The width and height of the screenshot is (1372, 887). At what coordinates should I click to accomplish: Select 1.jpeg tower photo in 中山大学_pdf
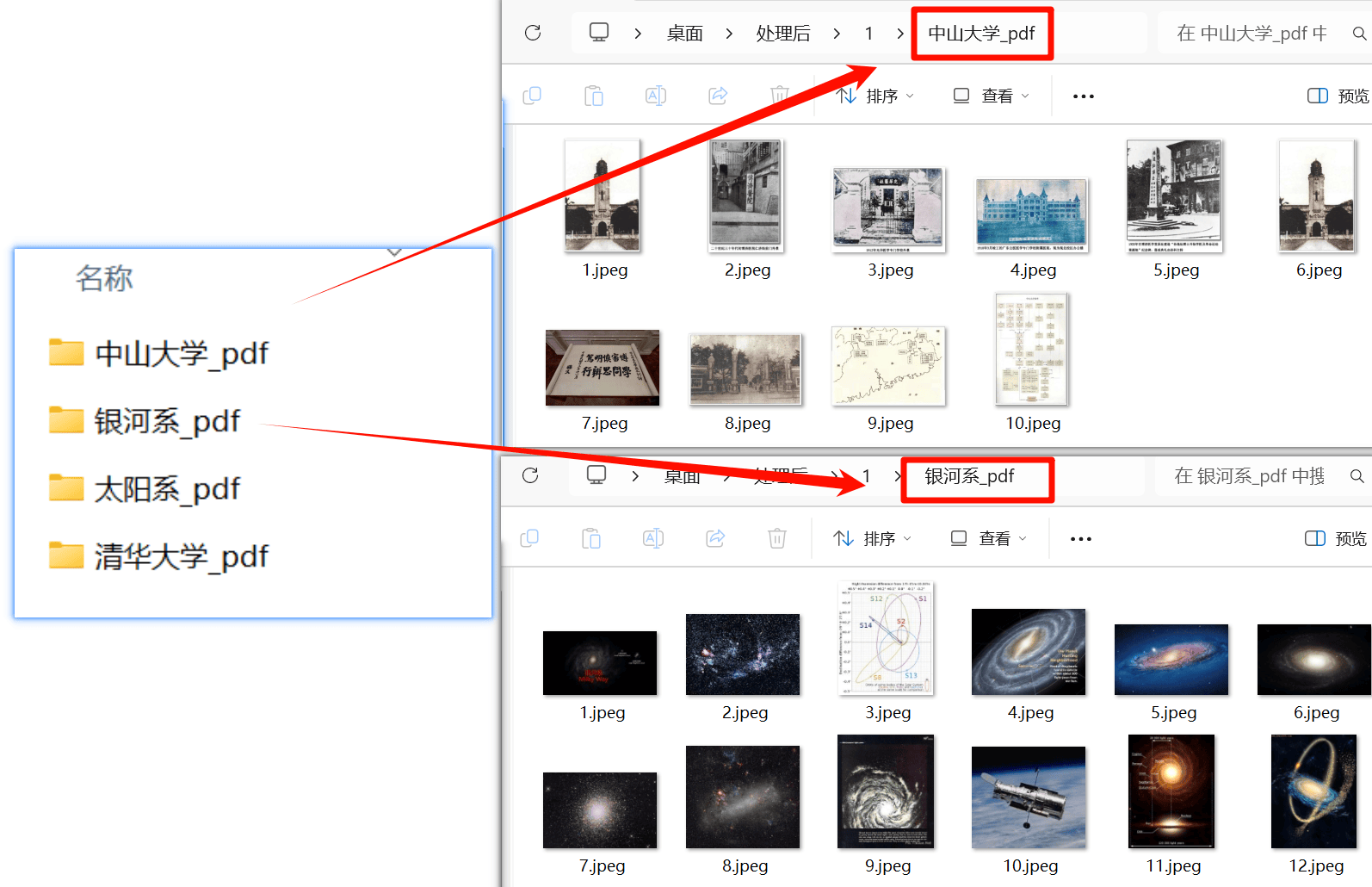(603, 195)
